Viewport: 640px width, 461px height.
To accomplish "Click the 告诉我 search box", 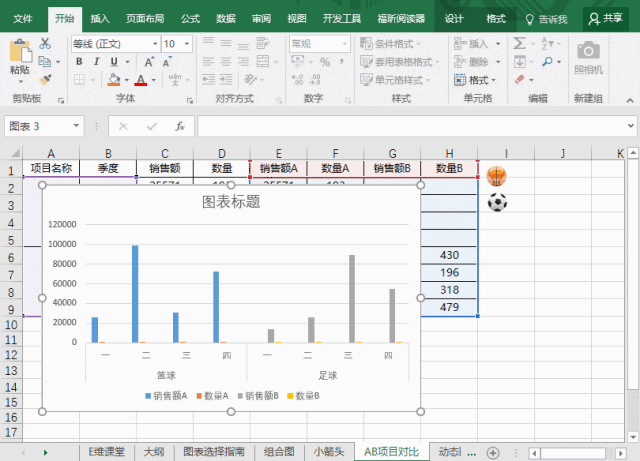I will coord(546,19).
